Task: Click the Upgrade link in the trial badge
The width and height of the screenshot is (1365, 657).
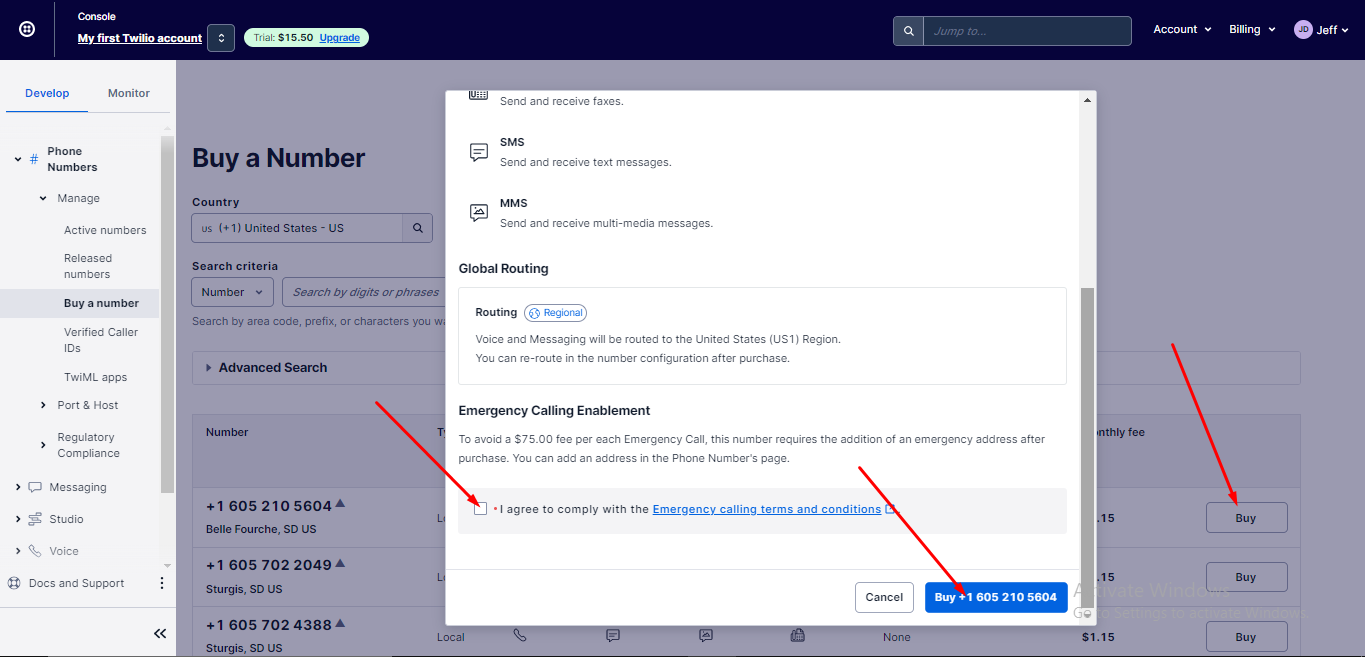Action: coord(340,37)
